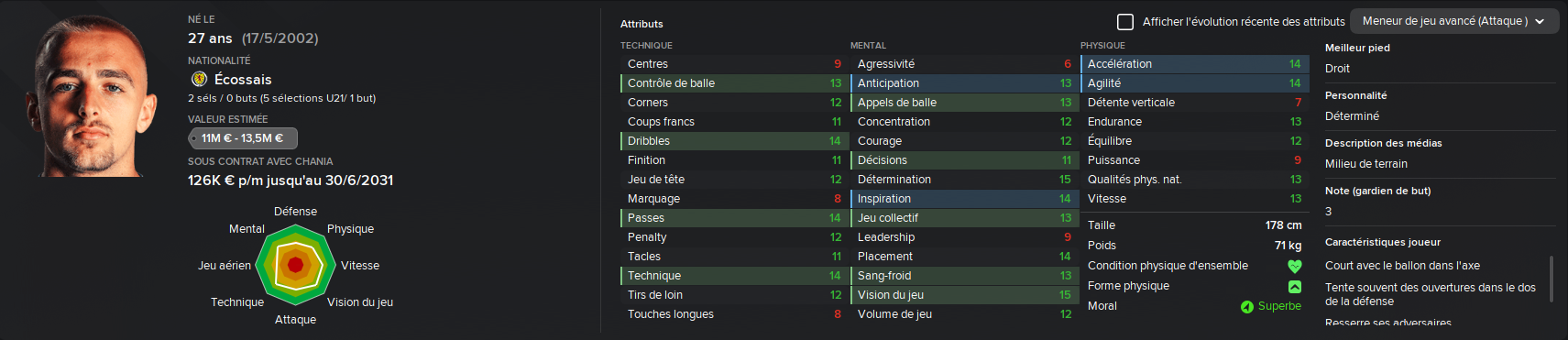Click the green heart condition icon

[x=1295, y=267]
